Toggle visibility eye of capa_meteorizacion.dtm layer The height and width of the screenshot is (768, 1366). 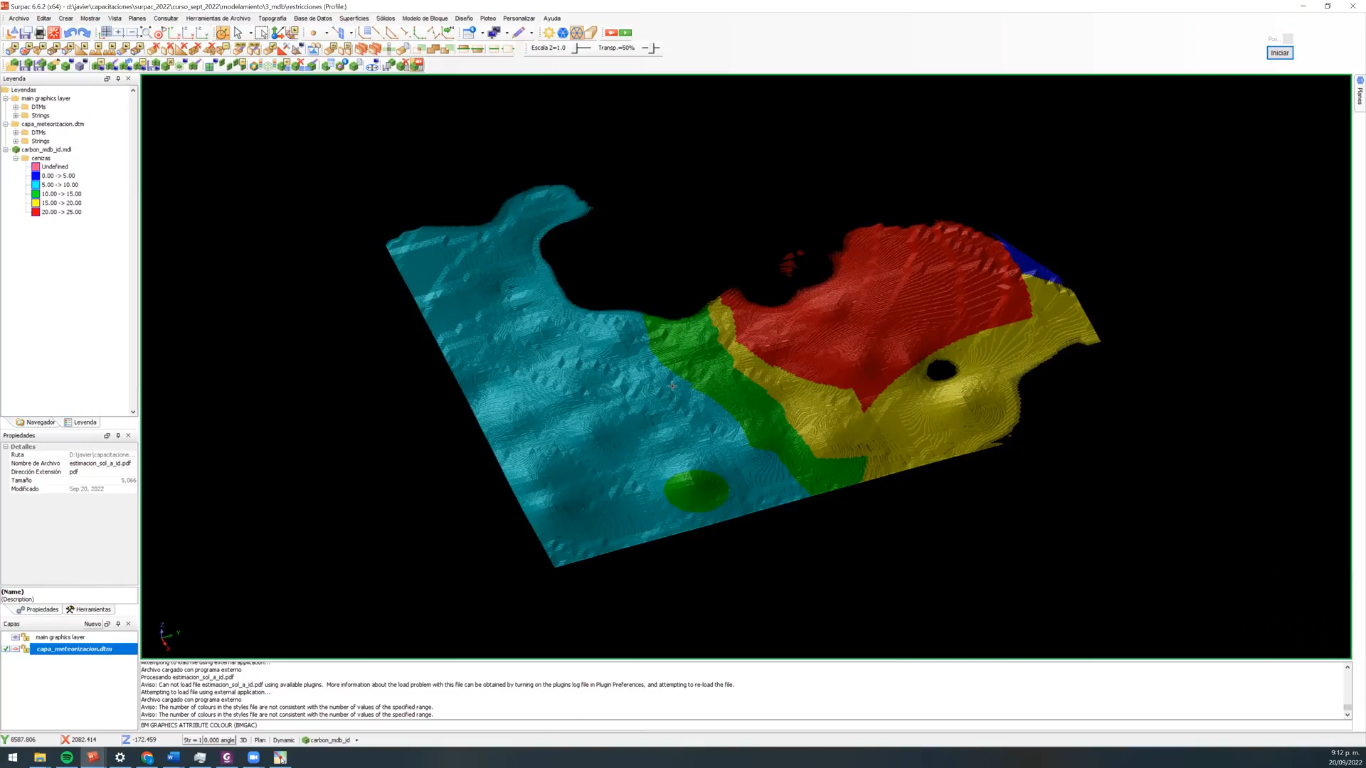point(15,649)
